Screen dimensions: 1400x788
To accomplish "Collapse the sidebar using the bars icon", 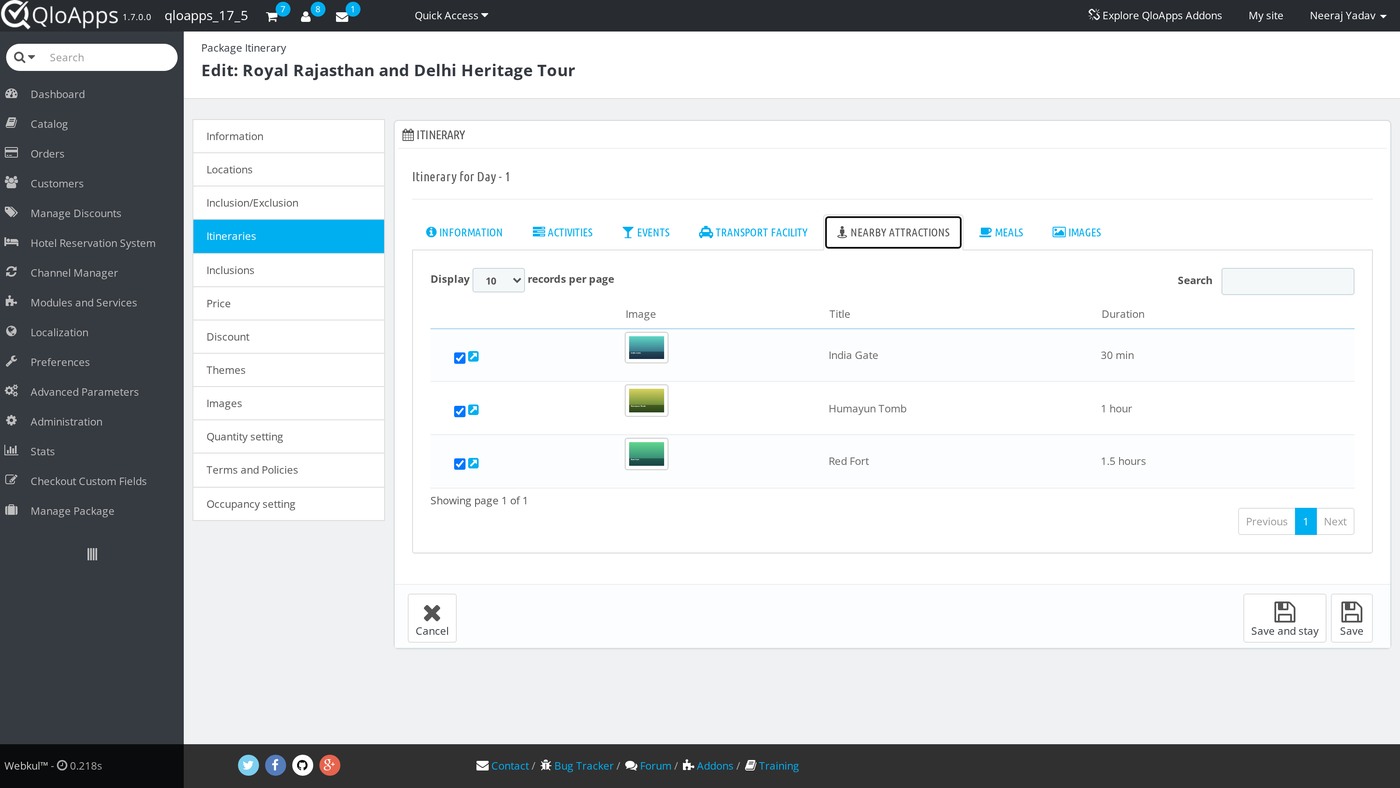I will click(92, 554).
